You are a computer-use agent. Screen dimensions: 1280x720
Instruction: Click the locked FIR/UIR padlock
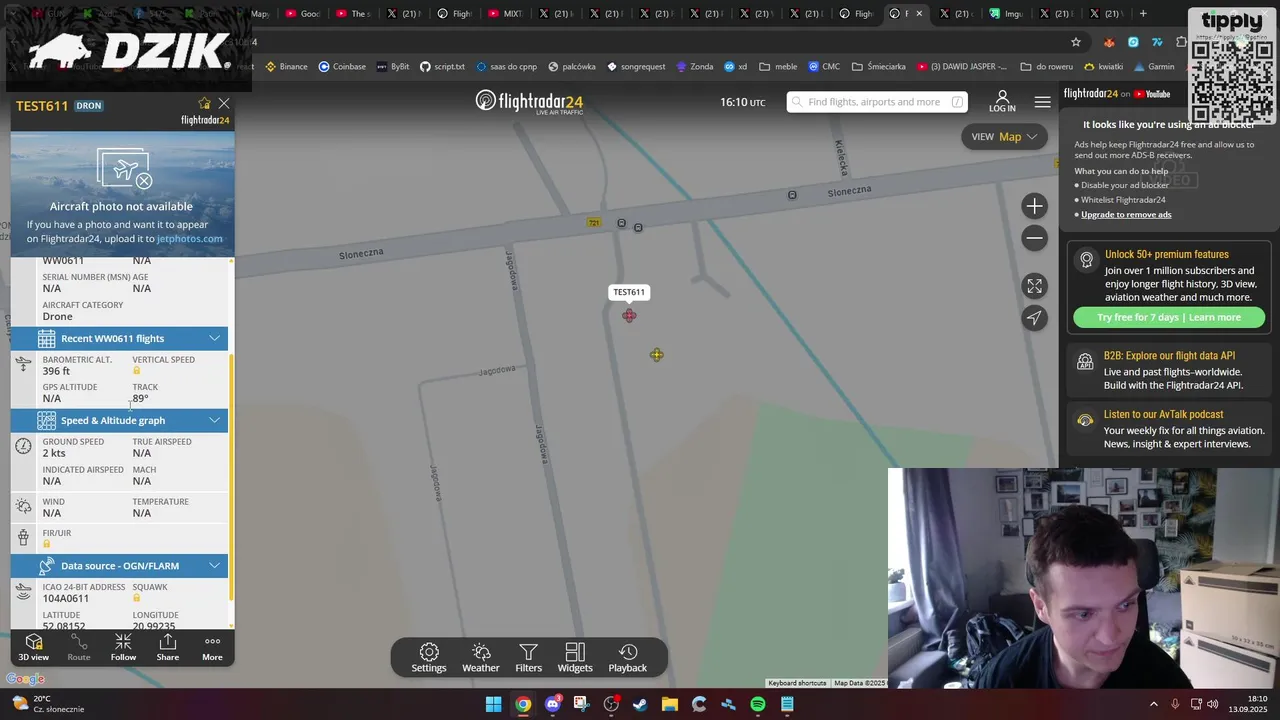[47, 544]
